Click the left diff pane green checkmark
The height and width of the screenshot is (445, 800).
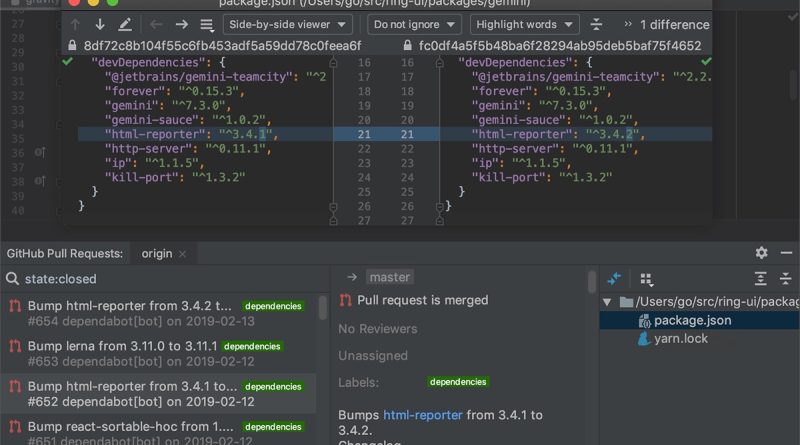[x=67, y=62]
